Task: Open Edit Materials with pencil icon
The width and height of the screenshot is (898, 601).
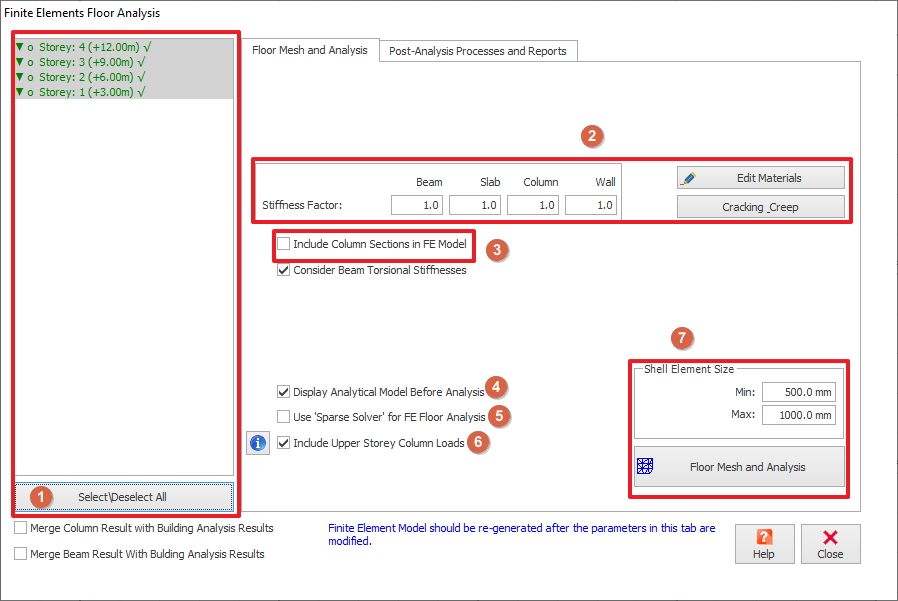Action: pos(760,178)
